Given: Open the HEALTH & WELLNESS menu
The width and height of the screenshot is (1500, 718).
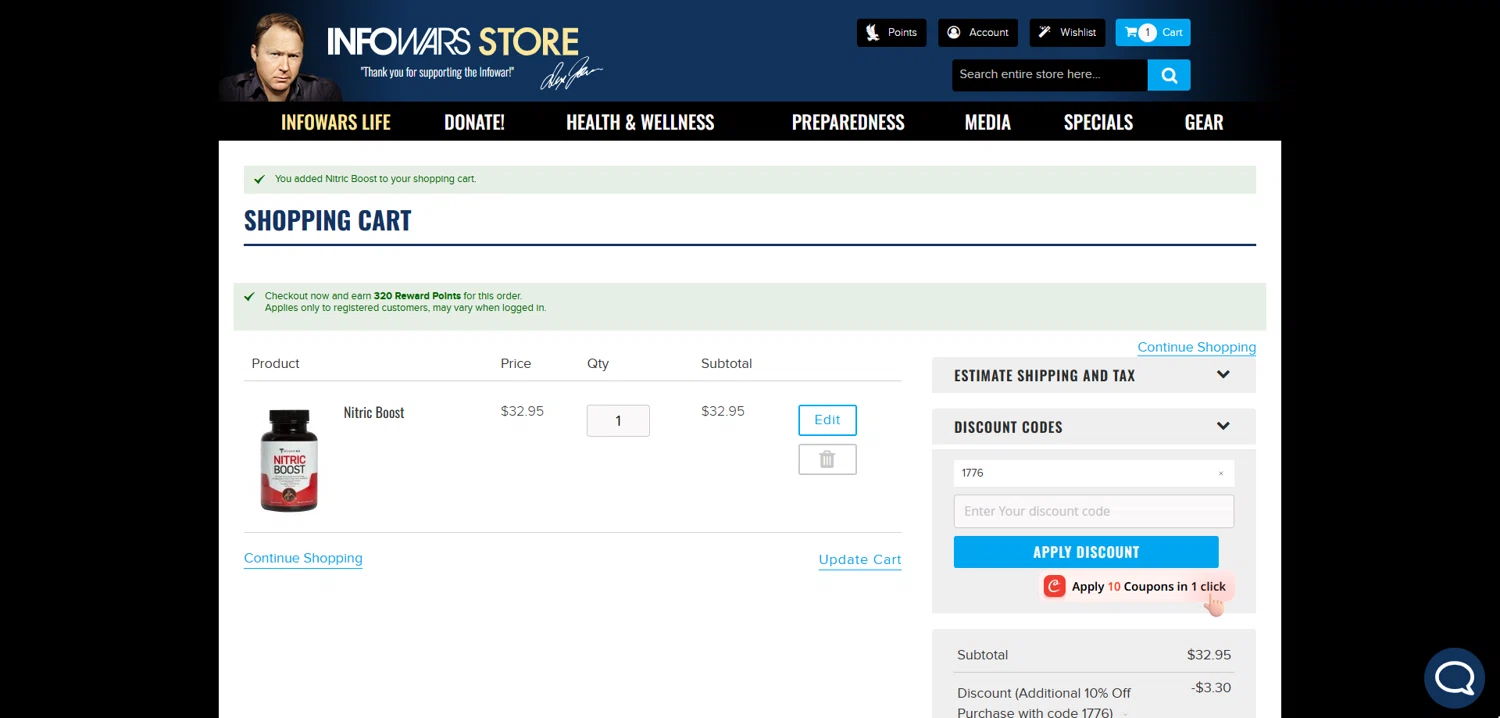Looking at the screenshot, I should (640, 122).
